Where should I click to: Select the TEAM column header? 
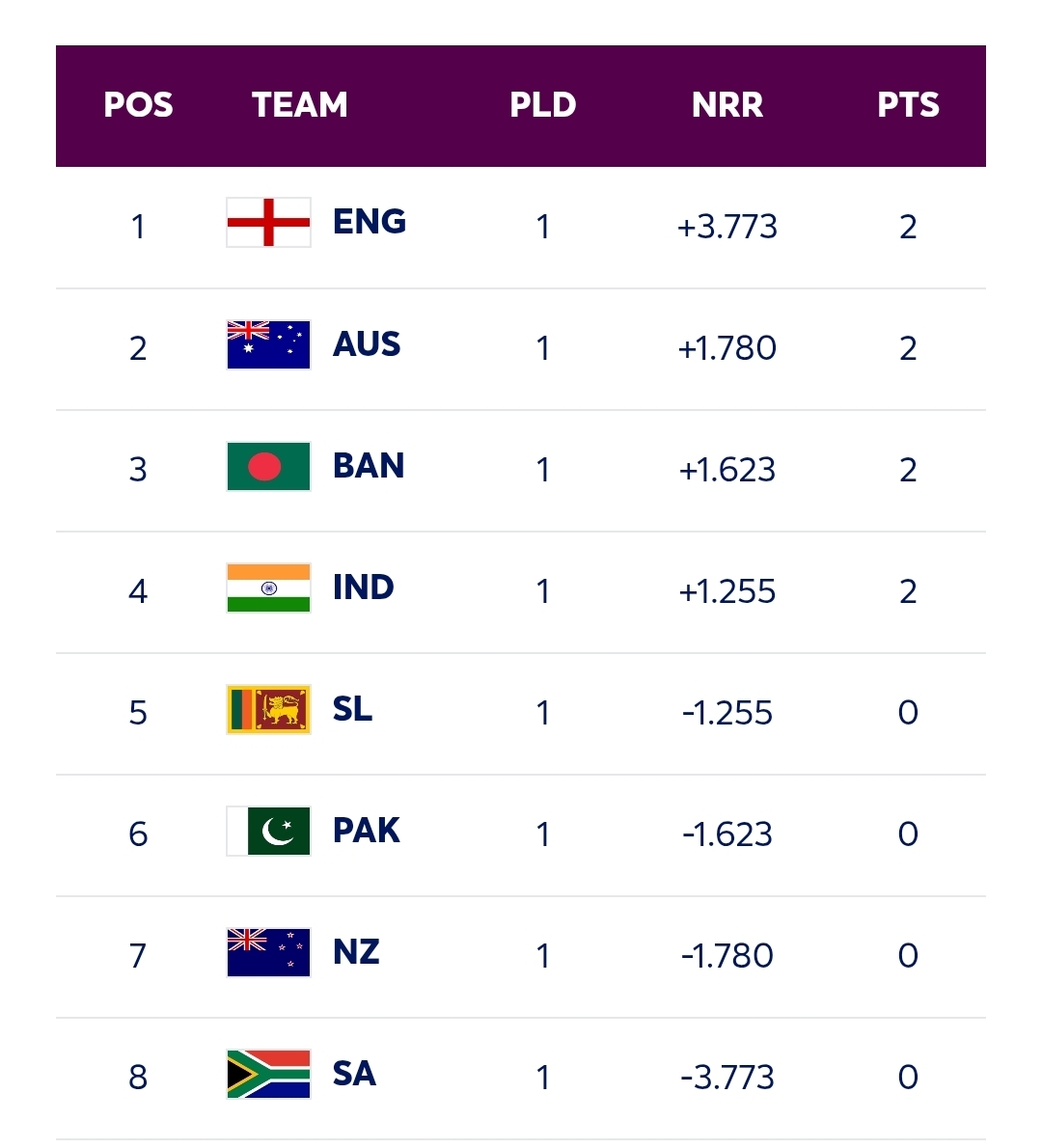click(x=300, y=105)
